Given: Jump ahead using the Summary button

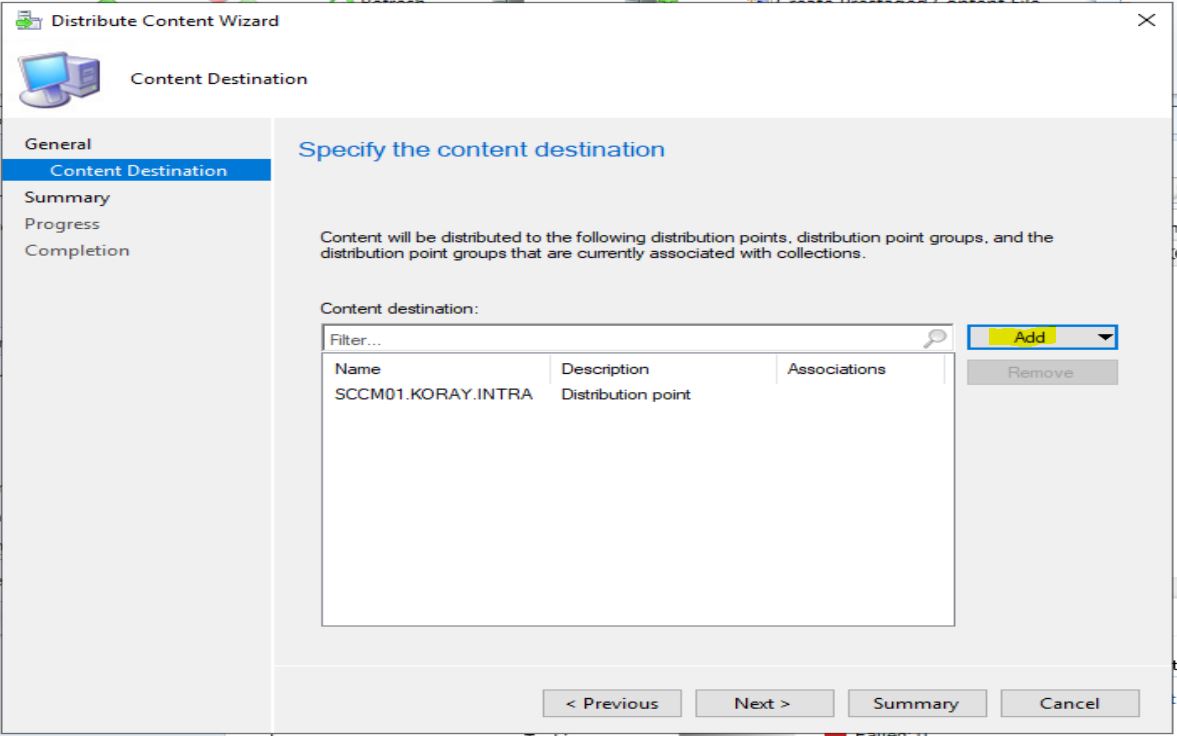Looking at the screenshot, I should coord(917,703).
